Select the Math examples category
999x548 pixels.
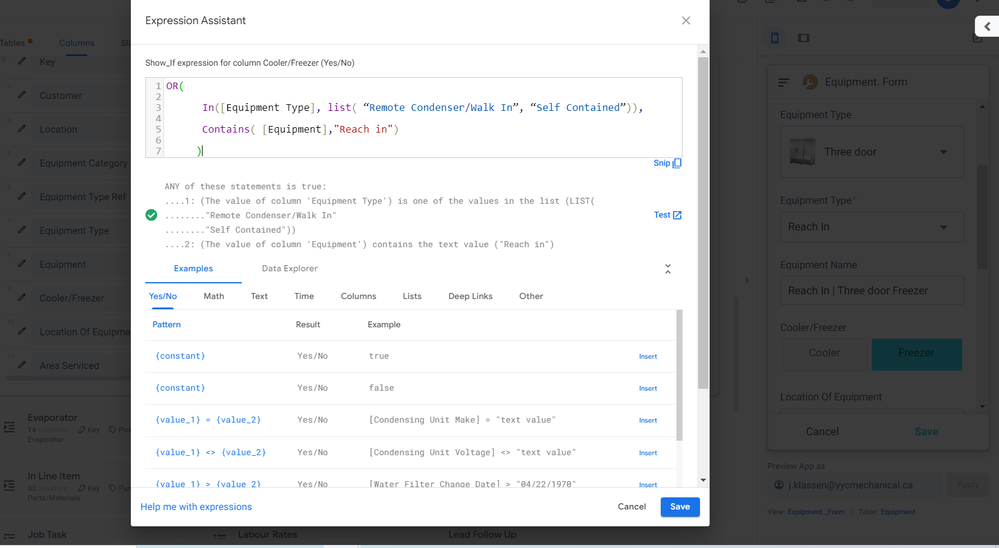213,296
